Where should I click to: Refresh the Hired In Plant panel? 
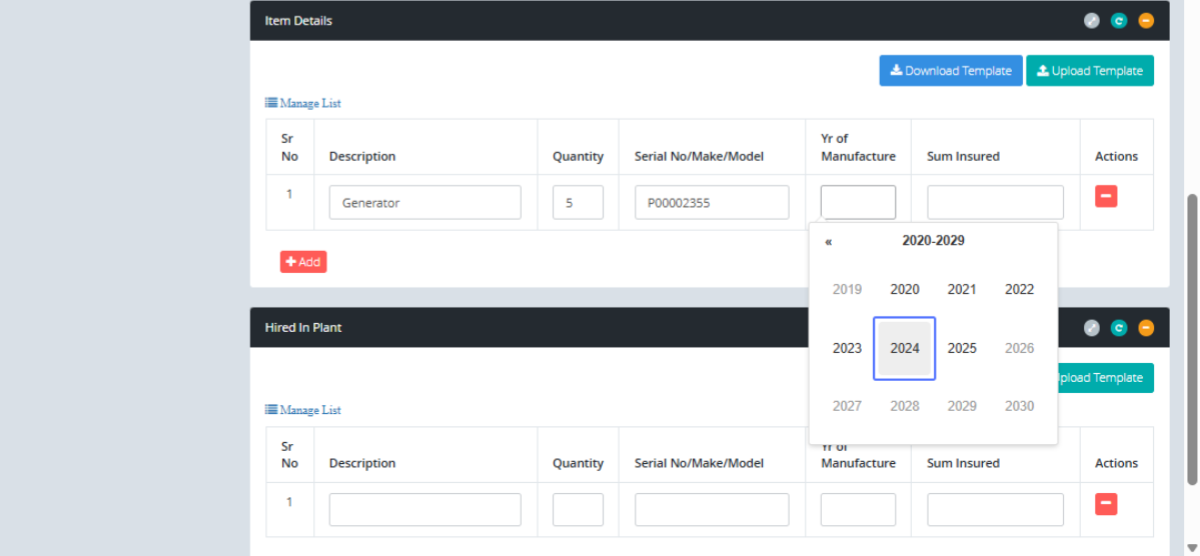click(1119, 328)
